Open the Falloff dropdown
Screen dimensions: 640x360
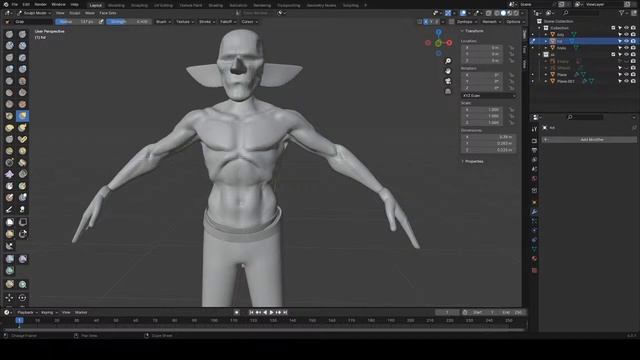(228, 22)
